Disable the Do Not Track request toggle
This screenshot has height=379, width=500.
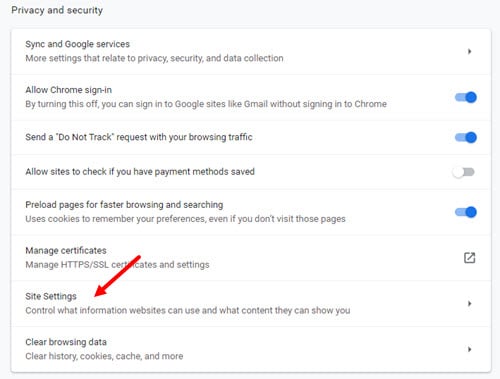(x=466, y=137)
